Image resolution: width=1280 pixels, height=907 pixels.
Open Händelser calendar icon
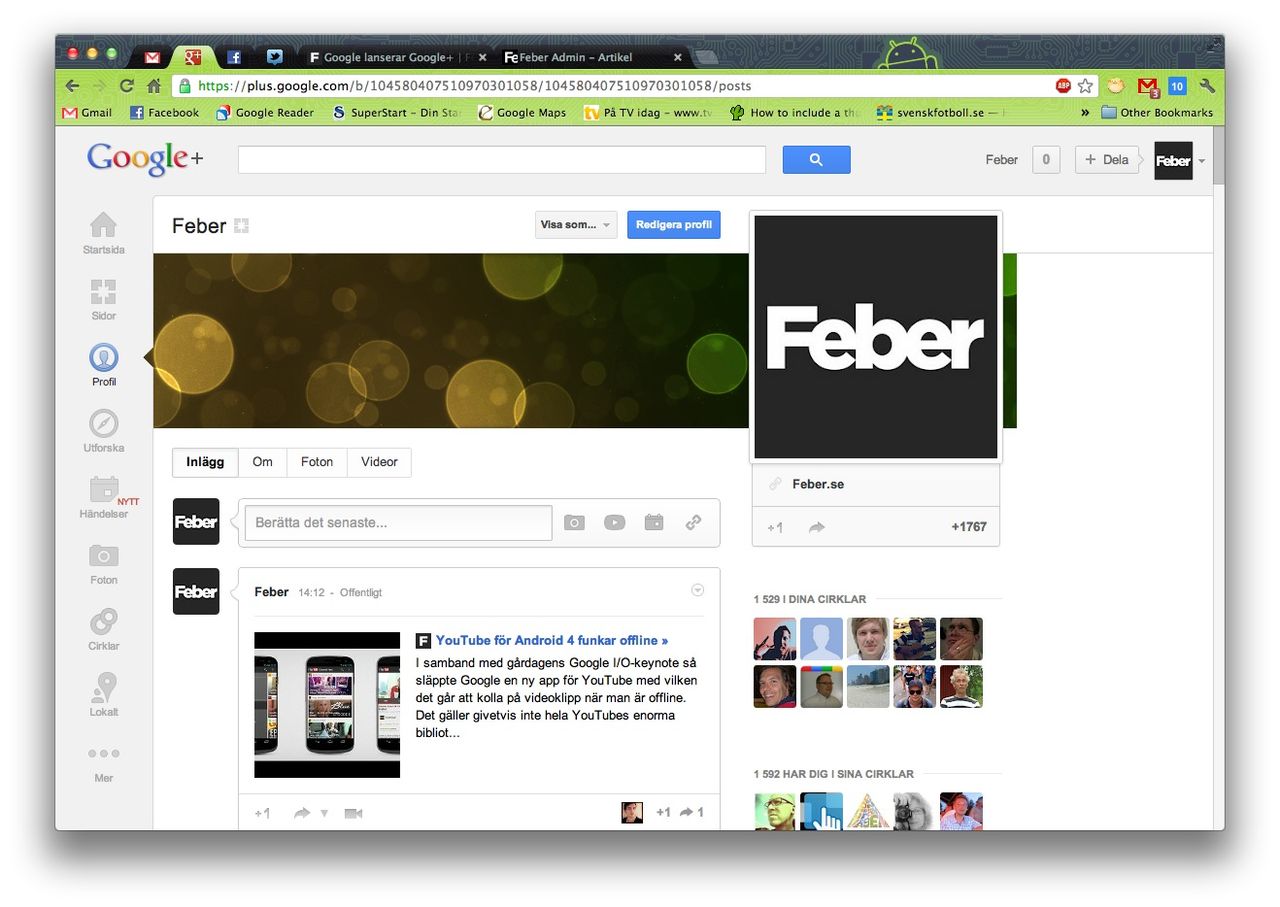(x=103, y=489)
